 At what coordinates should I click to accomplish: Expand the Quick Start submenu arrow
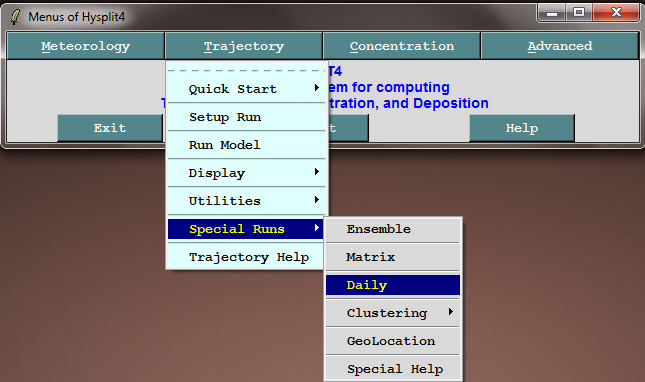tap(316, 88)
